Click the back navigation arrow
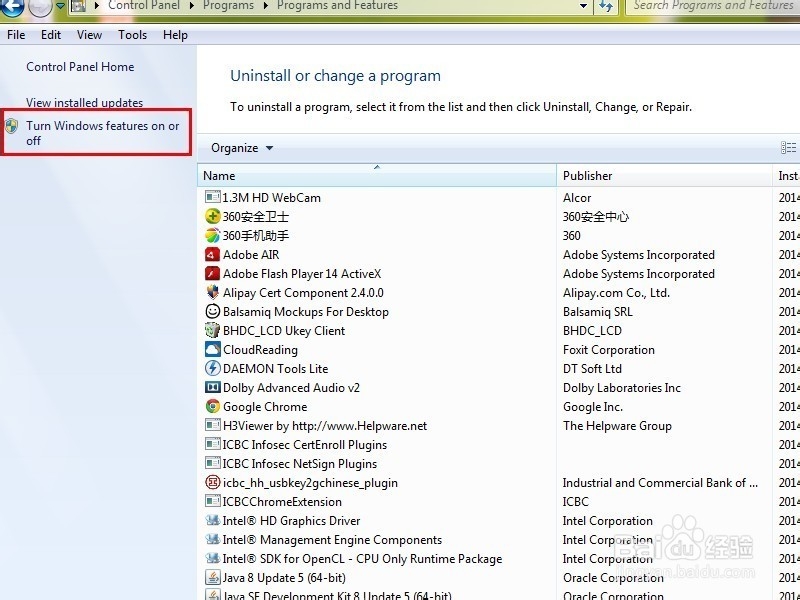 (12, 6)
